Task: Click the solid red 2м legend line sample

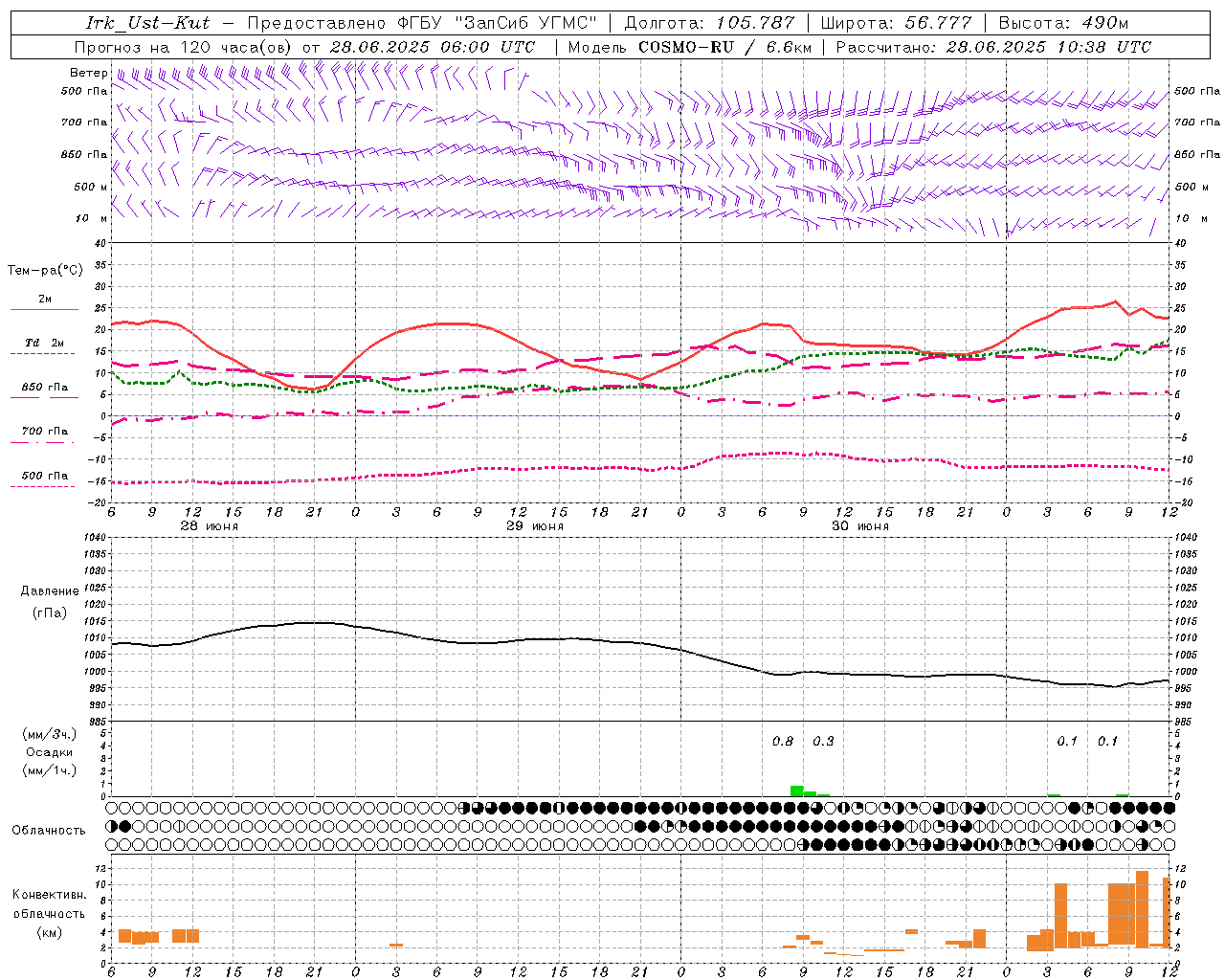Action: pos(44,309)
